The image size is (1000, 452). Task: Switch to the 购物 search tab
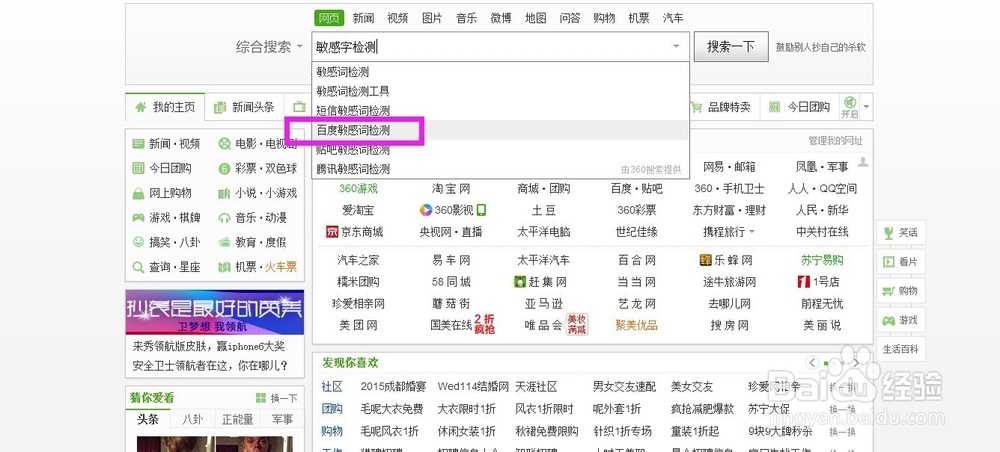tap(604, 18)
